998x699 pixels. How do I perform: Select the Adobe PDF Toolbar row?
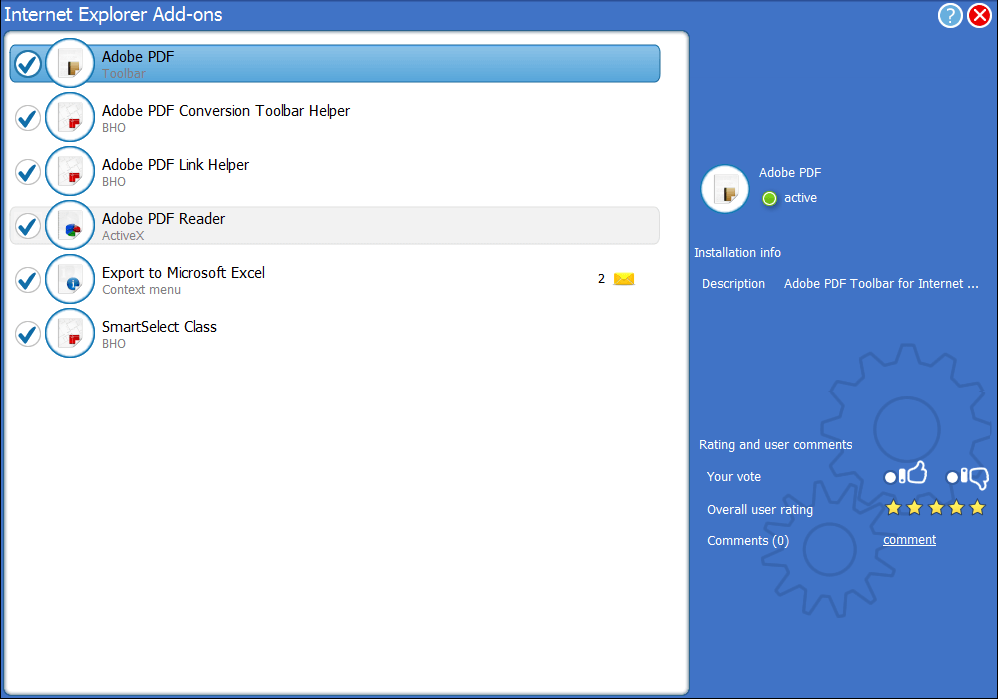tap(335, 64)
